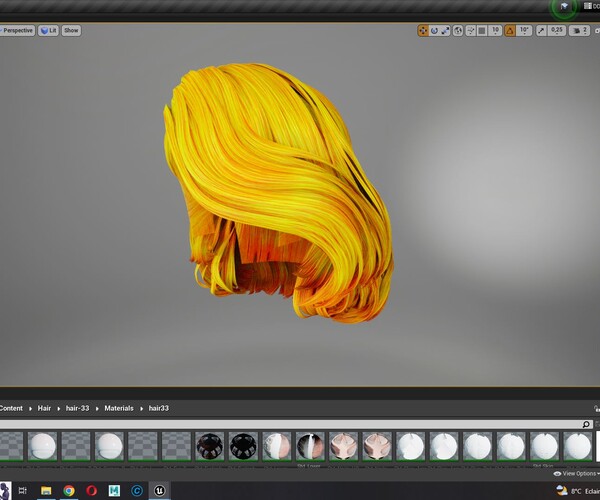Select half-white half-pink sphere material thumbnail
This screenshot has height=500, width=600.
point(277,446)
